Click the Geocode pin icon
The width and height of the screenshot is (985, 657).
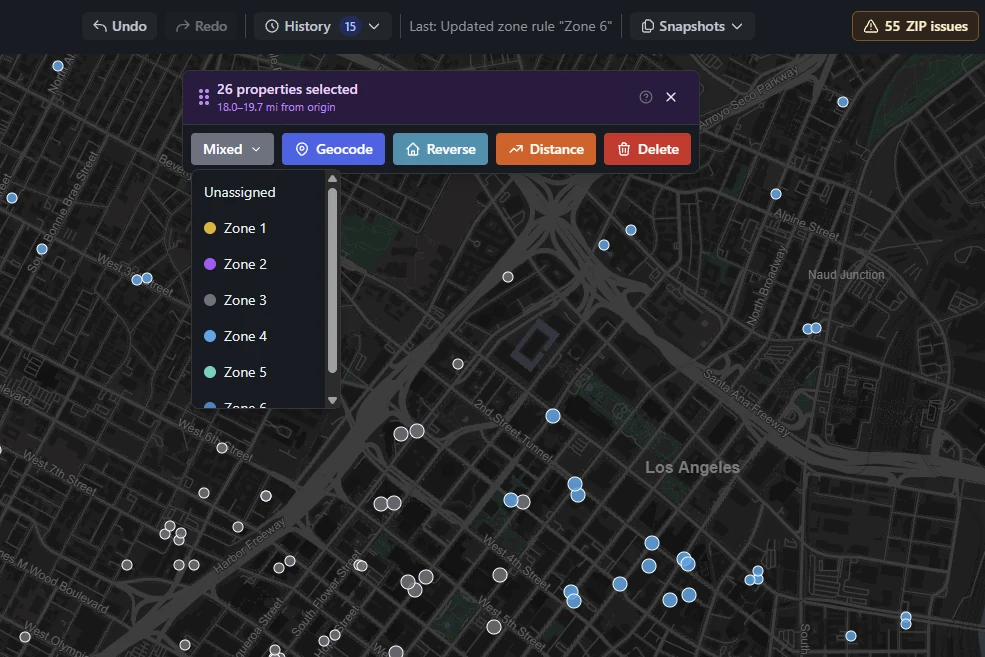(x=302, y=149)
